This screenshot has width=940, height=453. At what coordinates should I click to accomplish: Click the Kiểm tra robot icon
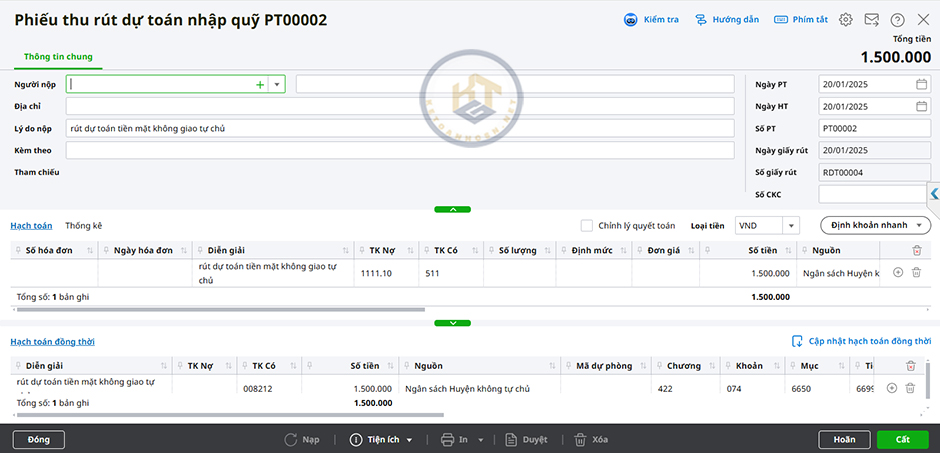[x=631, y=20]
